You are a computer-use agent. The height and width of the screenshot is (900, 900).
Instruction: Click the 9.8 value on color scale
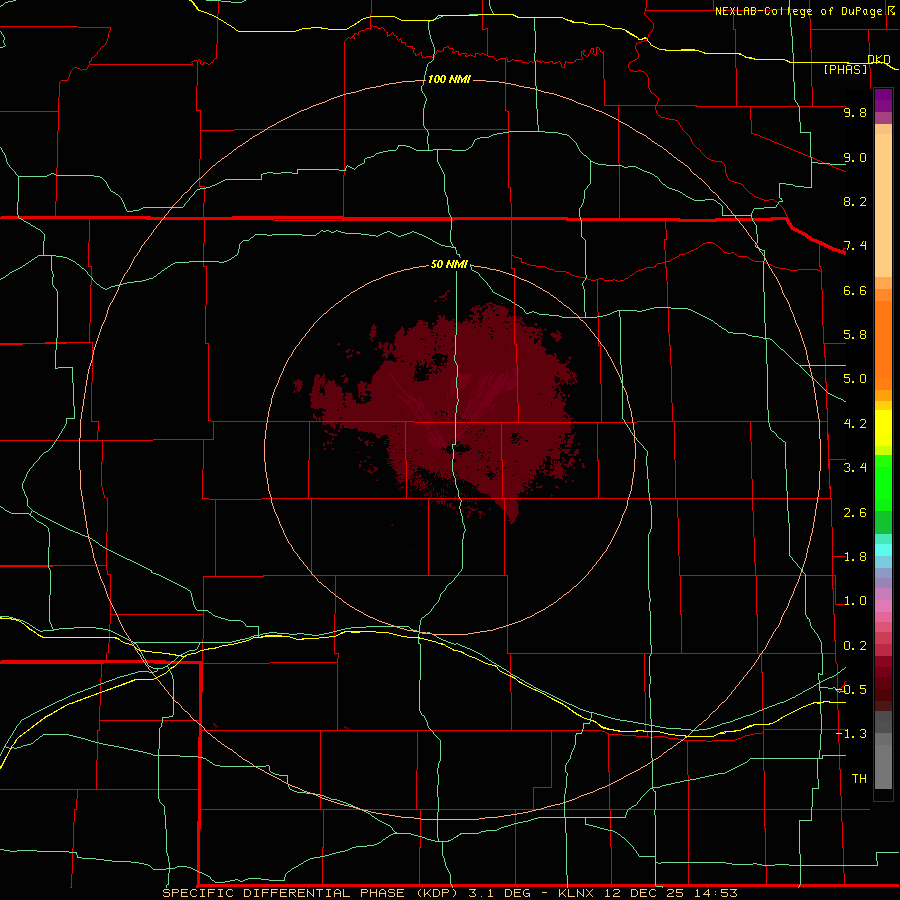tap(855, 112)
